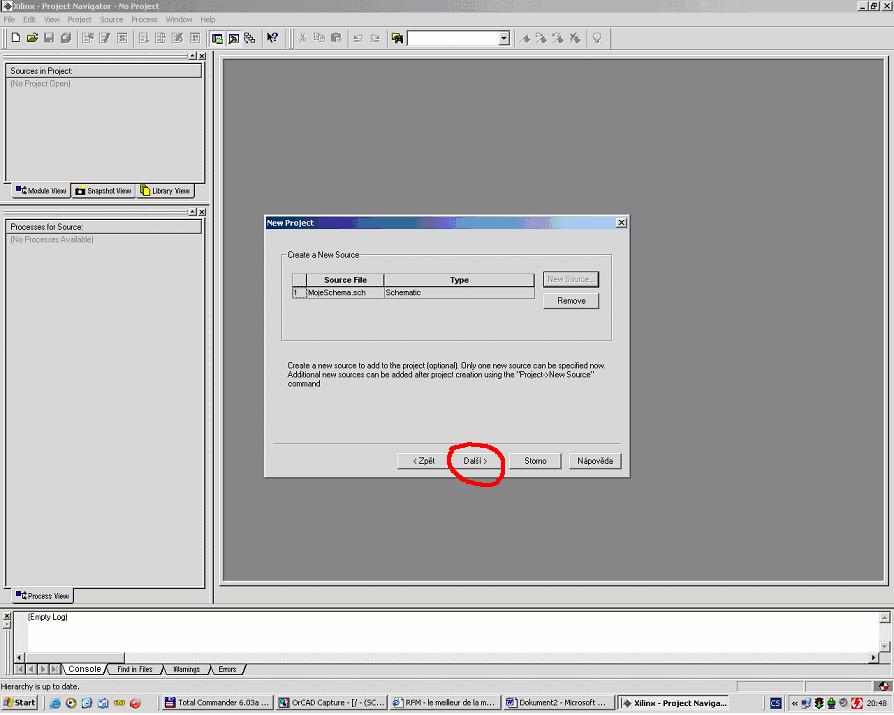The height and width of the screenshot is (715, 894).
Task: Close the Sources in Project panel
Action: click(202, 56)
